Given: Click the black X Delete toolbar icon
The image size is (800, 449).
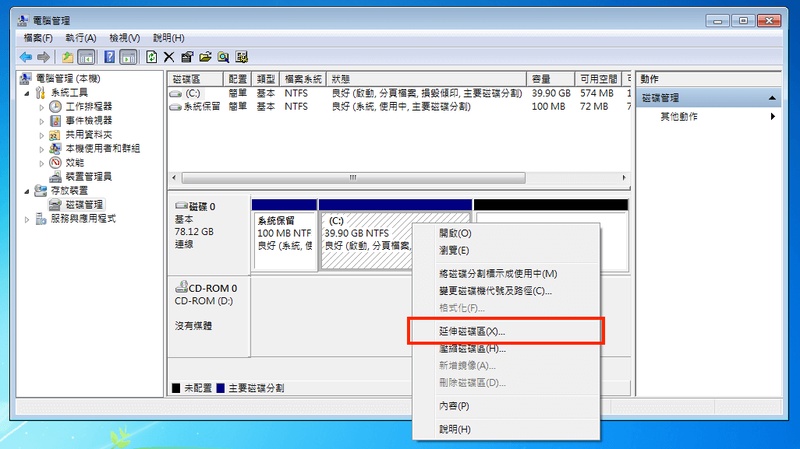Looking at the screenshot, I should point(169,57).
